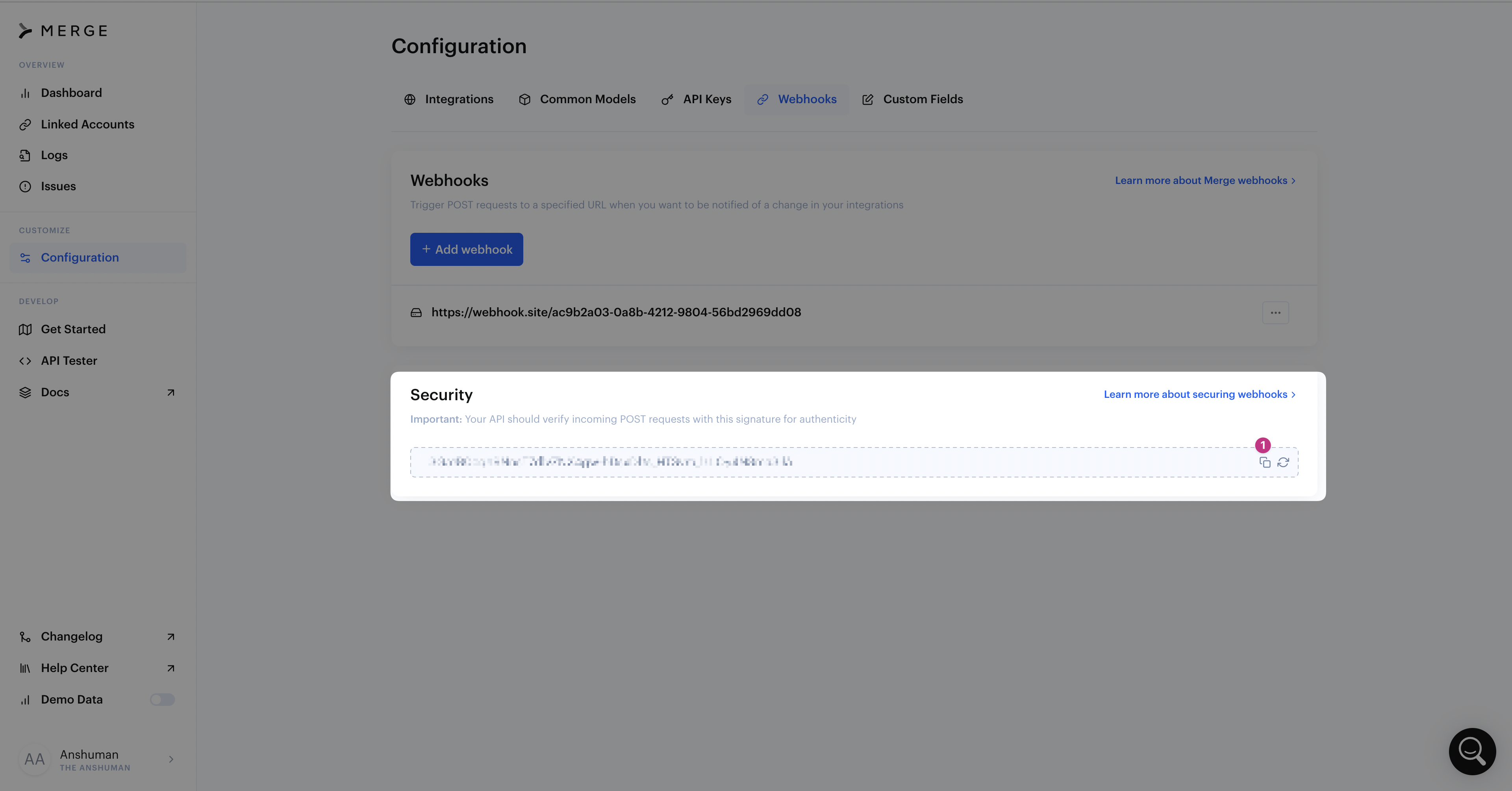
Task: Copy the webhook signature key
Action: pyautogui.click(x=1265, y=463)
